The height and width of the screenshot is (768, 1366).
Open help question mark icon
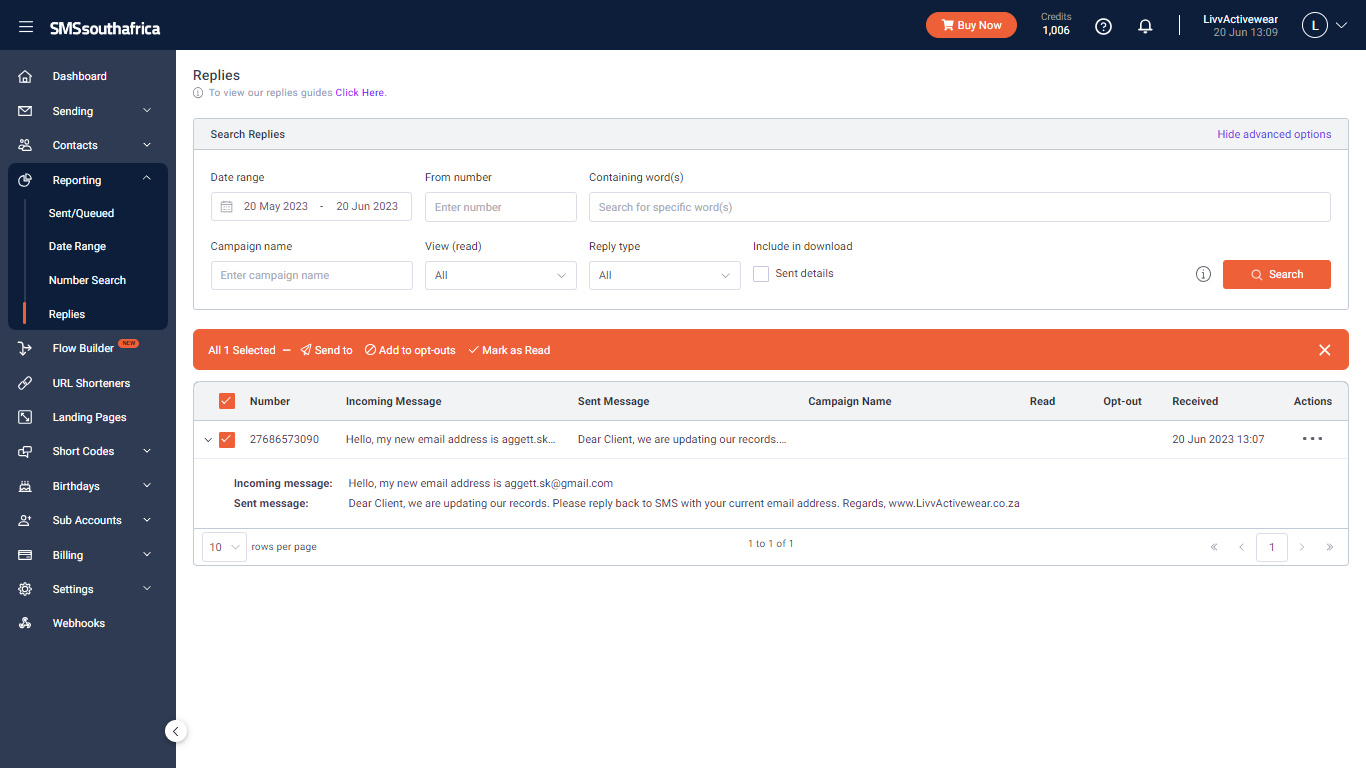pyautogui.click(x=1103, y=26)
